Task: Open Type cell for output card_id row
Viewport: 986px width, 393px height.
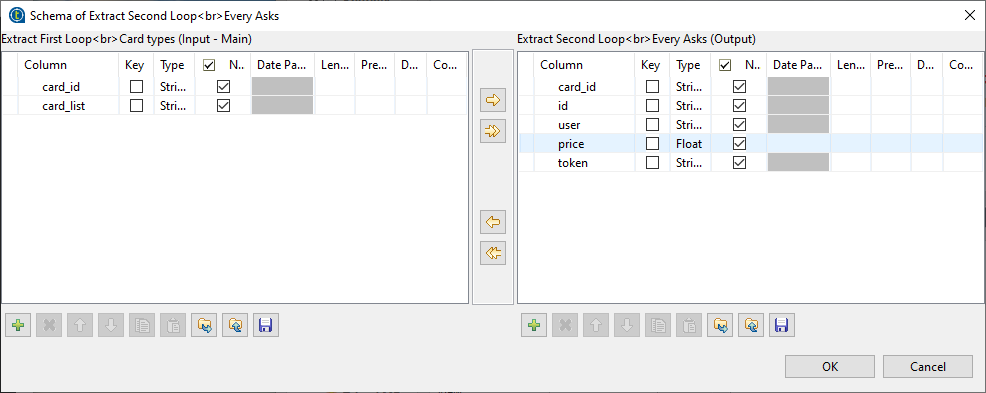Action: click(690, 87)
